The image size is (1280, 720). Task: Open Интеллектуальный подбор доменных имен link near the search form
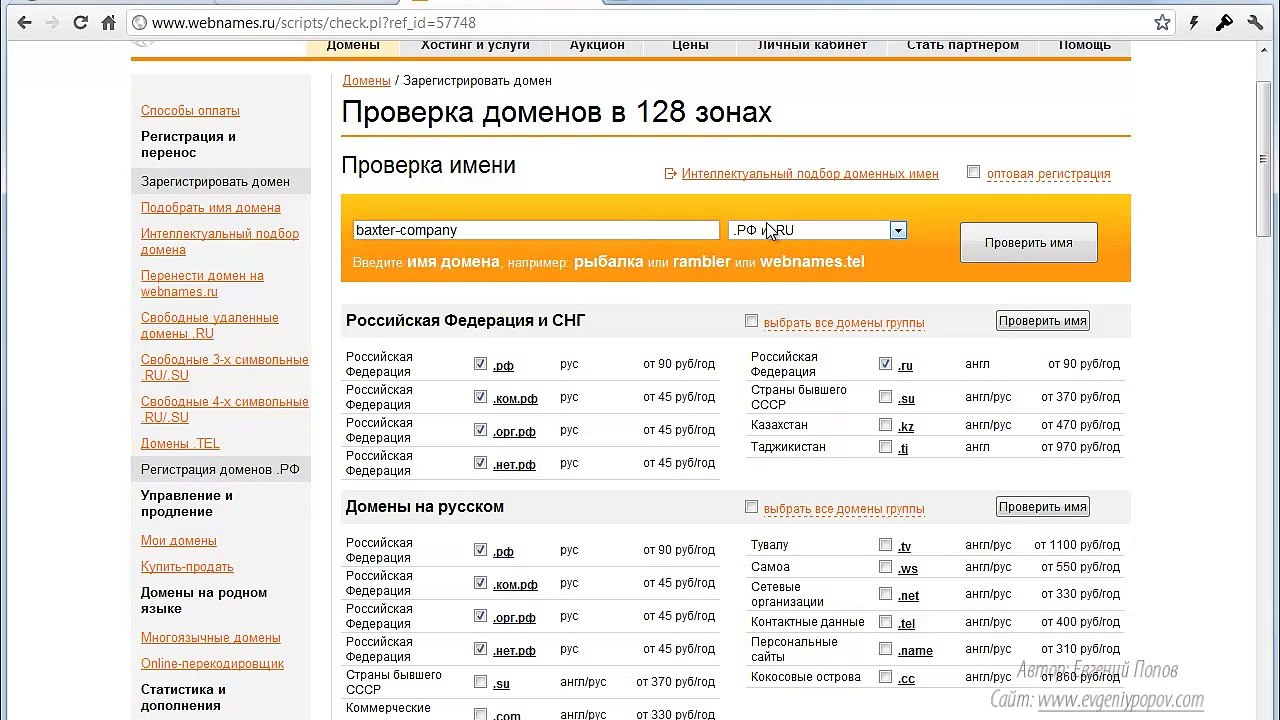[810, 174]
